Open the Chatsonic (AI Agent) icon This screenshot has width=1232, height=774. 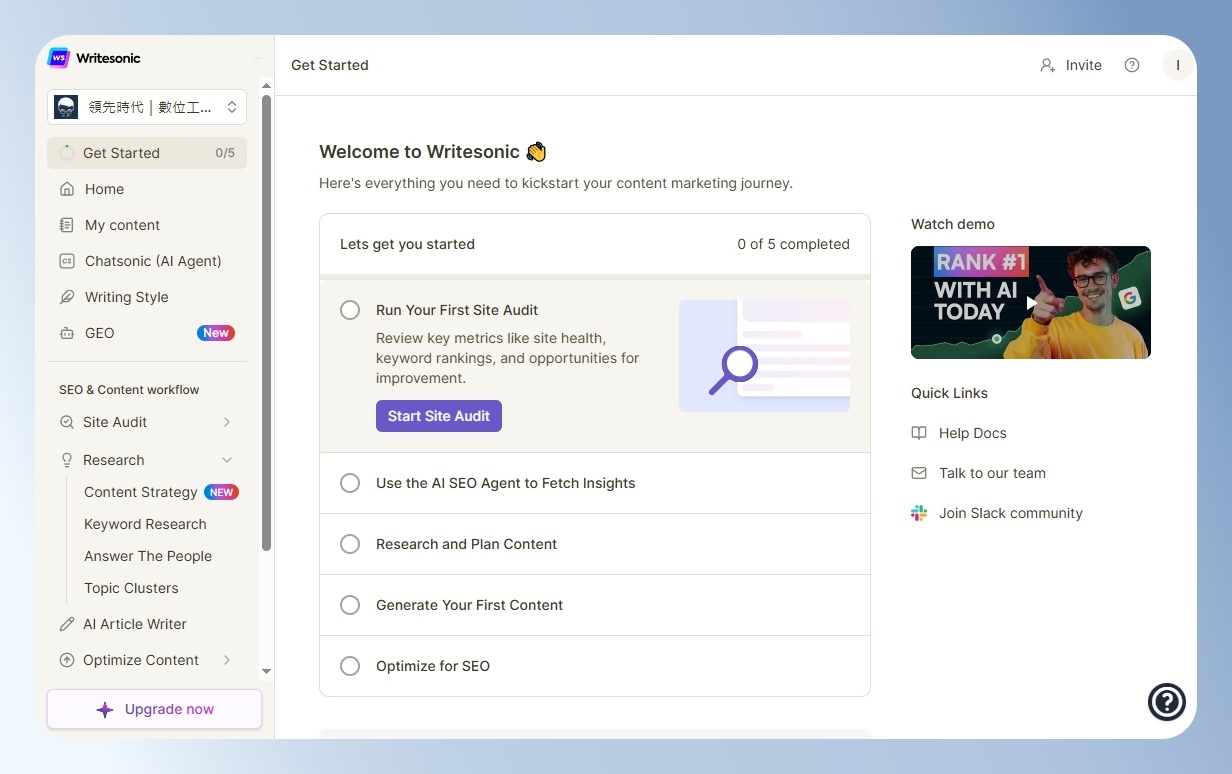pos(67,261)
